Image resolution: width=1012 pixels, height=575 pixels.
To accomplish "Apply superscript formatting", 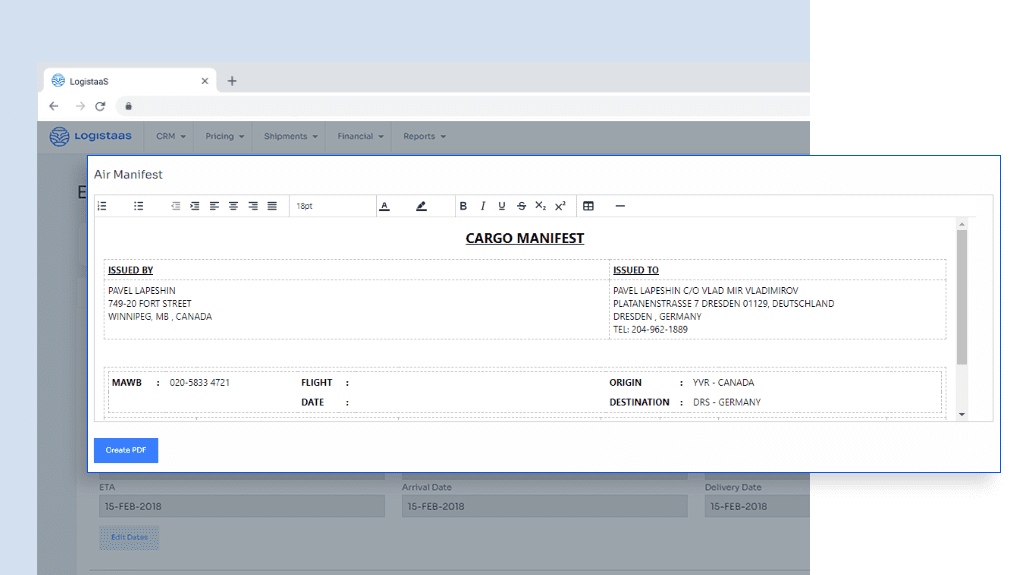I will coord(560,206).
